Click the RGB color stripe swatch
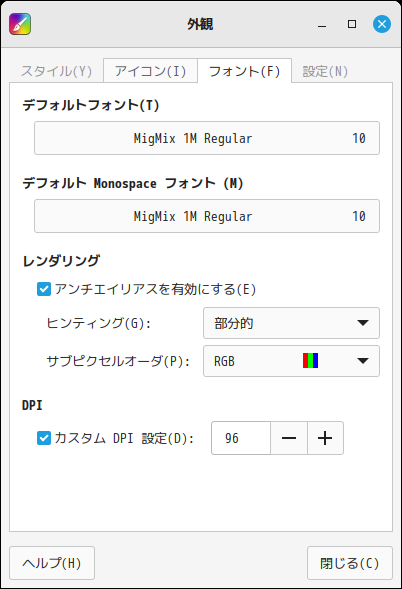This screenshot has width=402, height=589. click(x=310, y=361)
